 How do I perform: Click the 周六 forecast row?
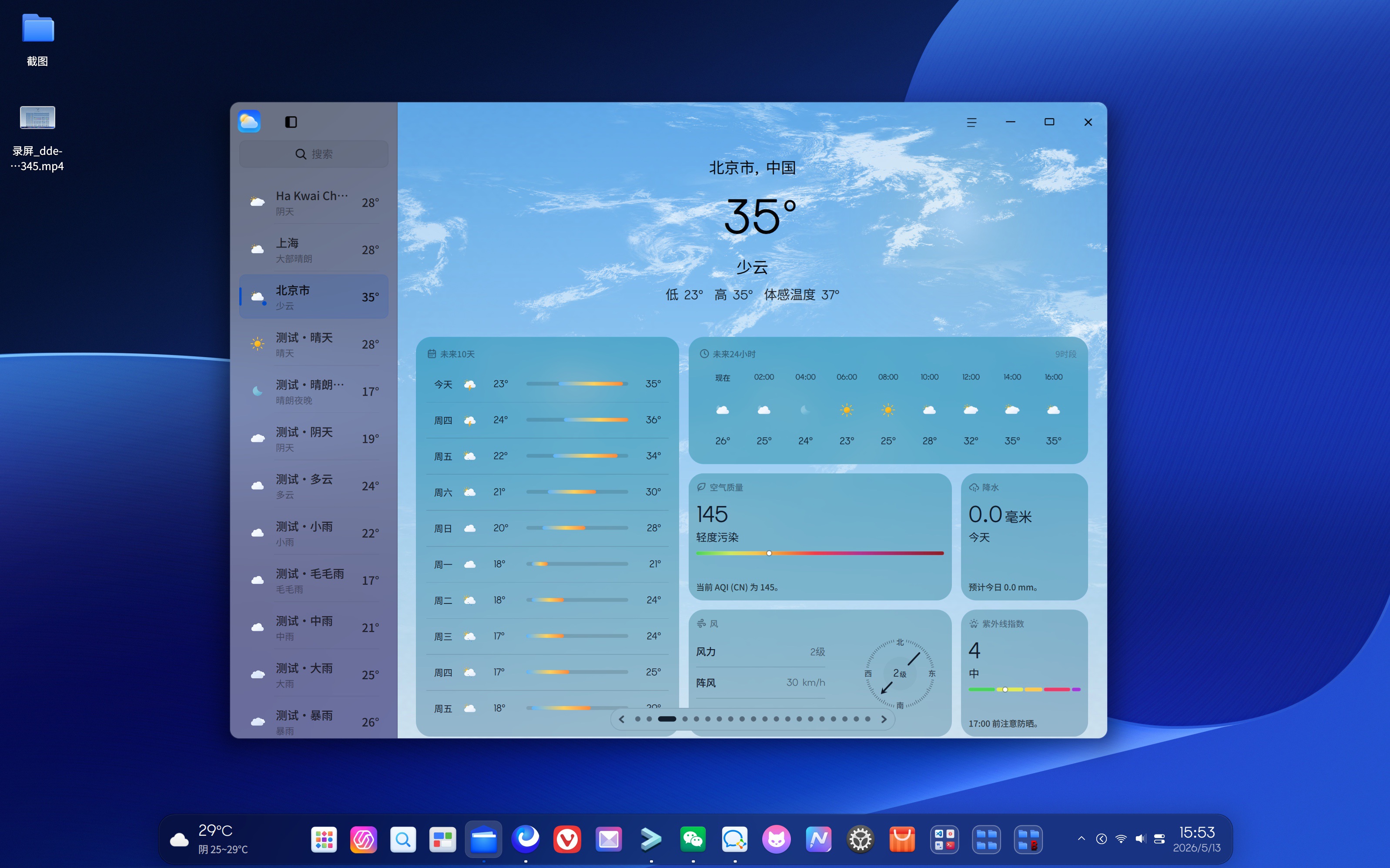click(547, 492)
